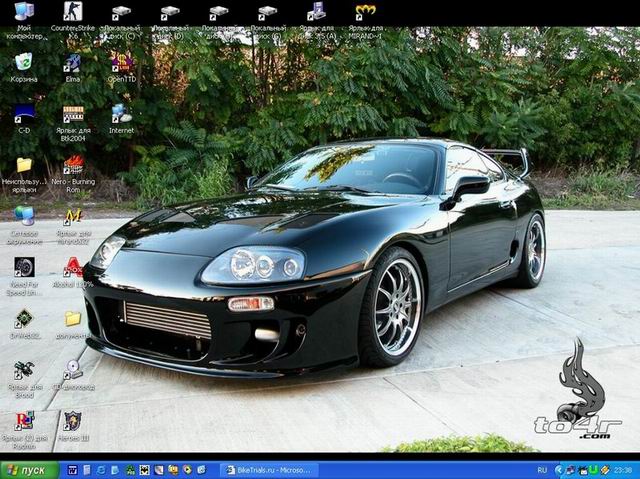Launch OpenTTD from the desktop

pyautogui.click(x=121, y=63)
